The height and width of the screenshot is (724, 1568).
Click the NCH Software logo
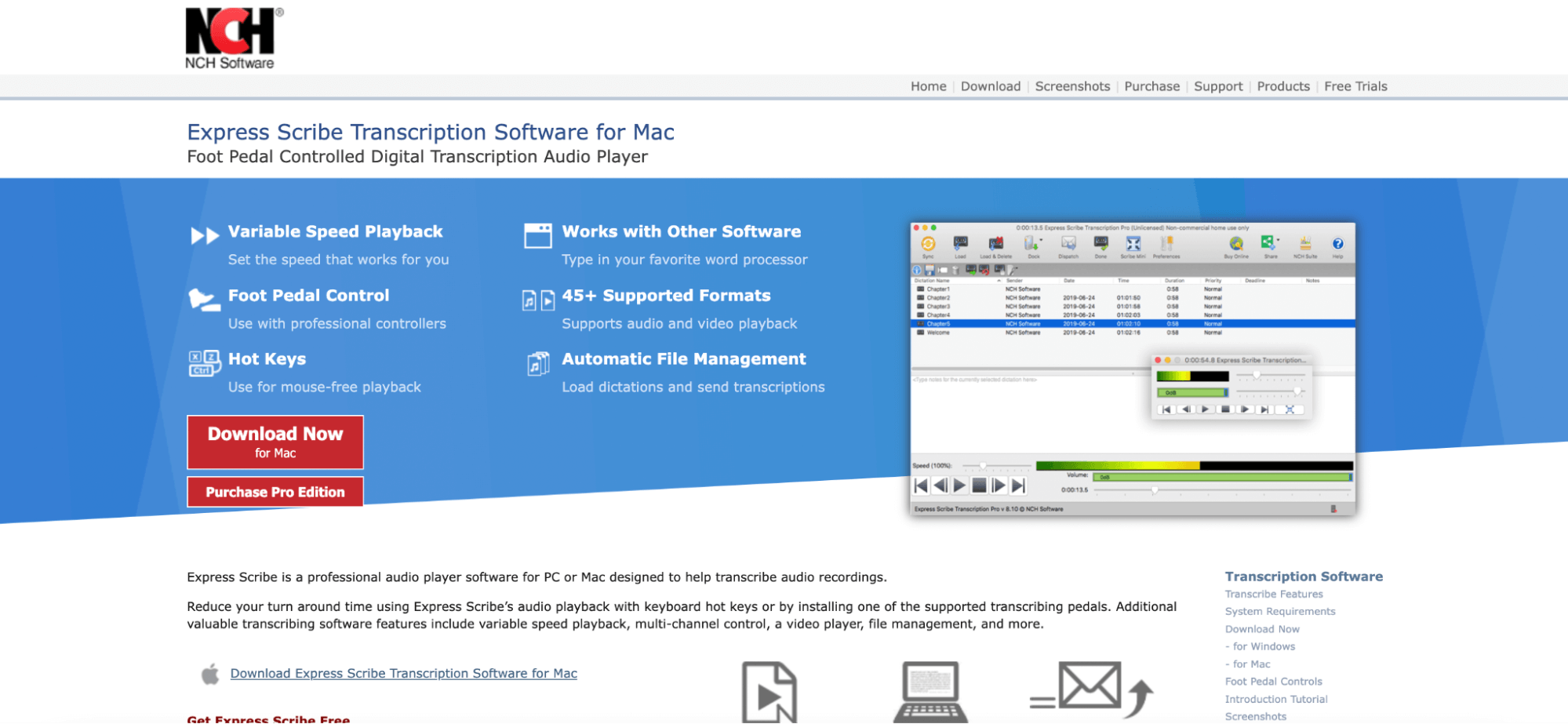(x=233, y=38)
